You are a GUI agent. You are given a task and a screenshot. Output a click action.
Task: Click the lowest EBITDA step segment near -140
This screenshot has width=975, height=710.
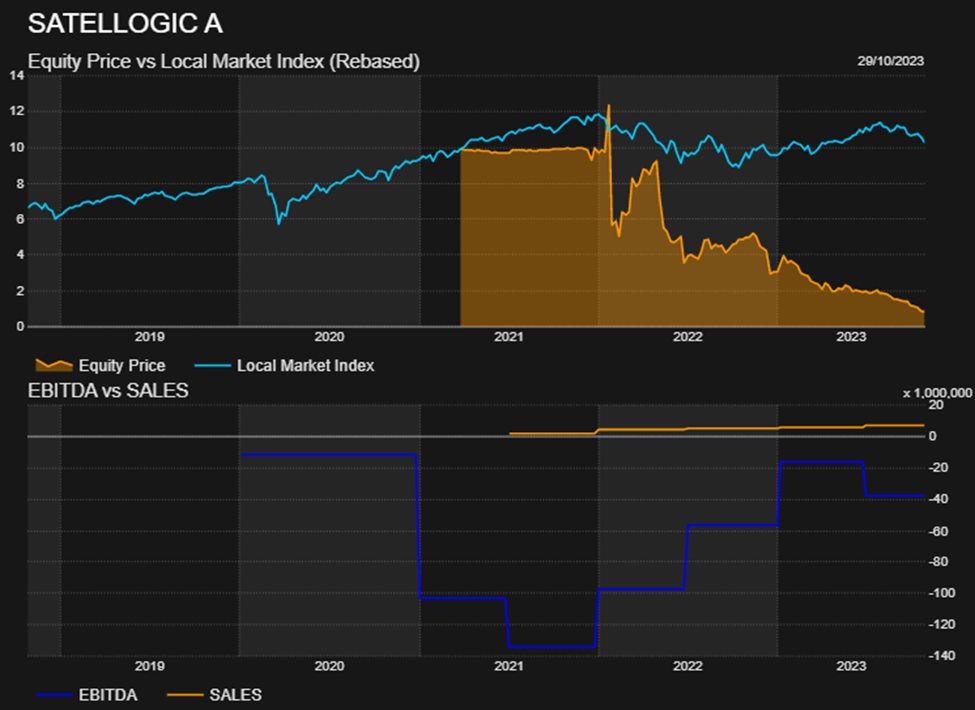click(x=552, y=647)
